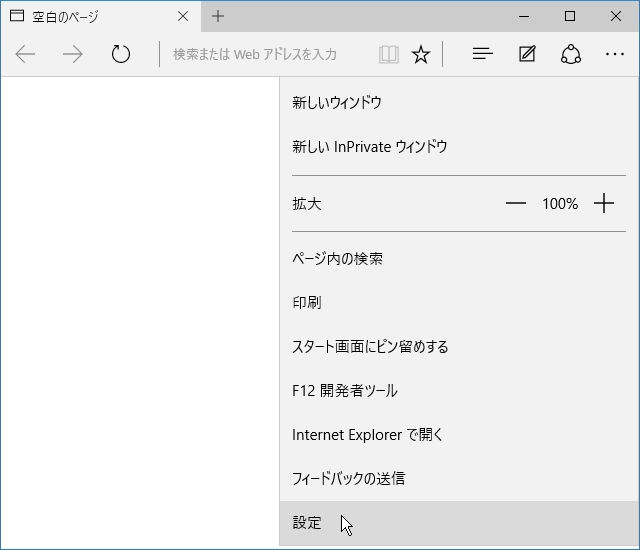The height and width of the screenshot is (550, 640).
Task: Select ページ内の検索 menu item
Action: point(459,259)
